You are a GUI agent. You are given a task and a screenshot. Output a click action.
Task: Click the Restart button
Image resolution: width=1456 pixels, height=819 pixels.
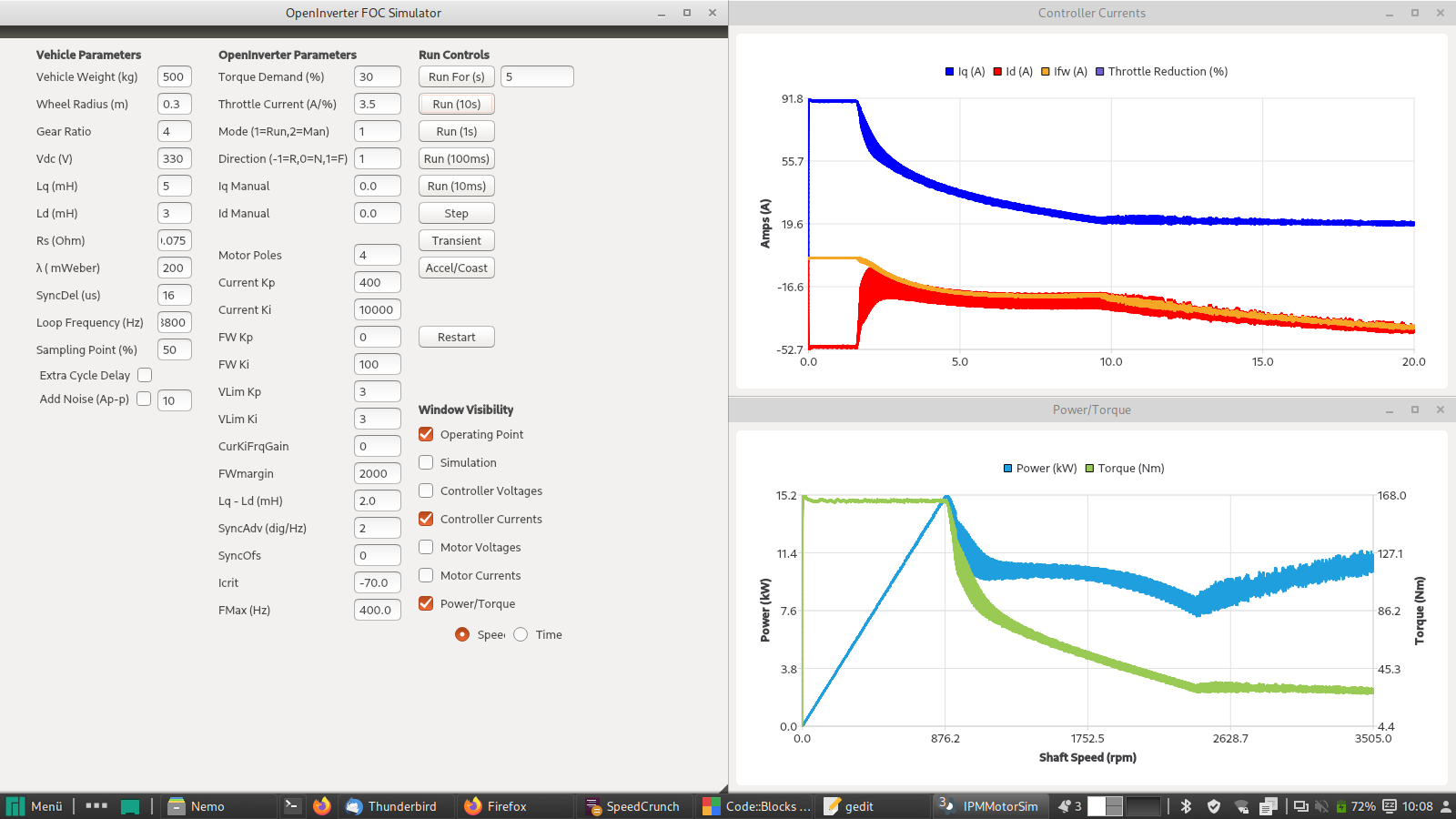pyautogui.click(x=456, y=337)
